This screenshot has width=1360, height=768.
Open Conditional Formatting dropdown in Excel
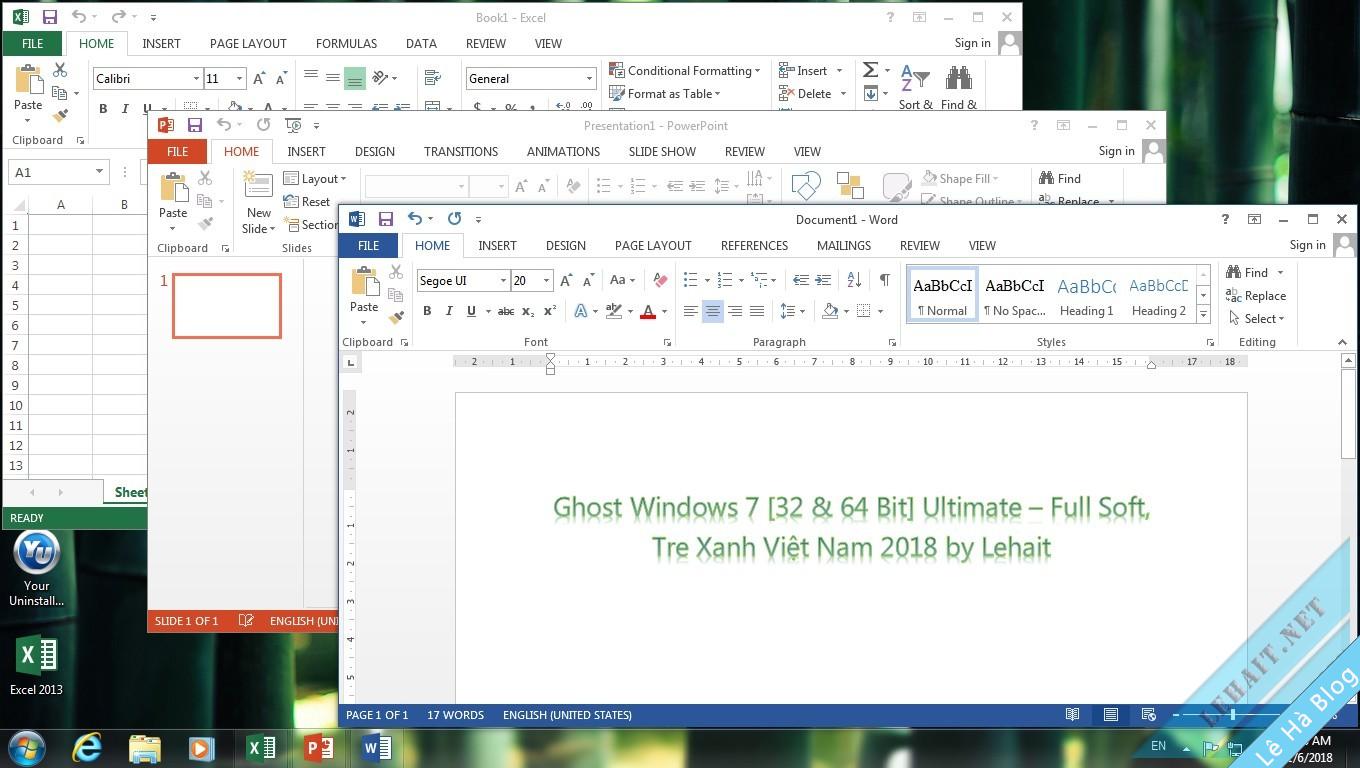(685, 70)
